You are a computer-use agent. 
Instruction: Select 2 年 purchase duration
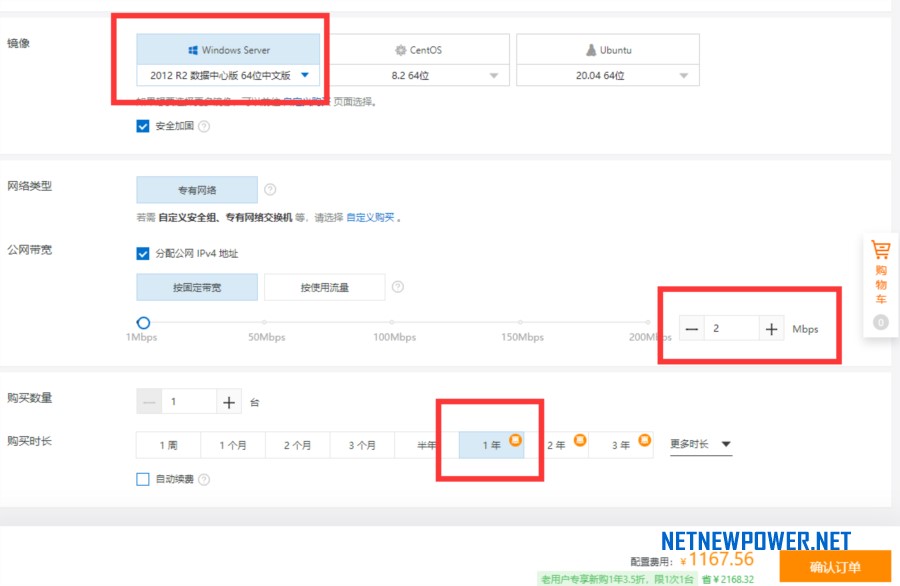556,445
